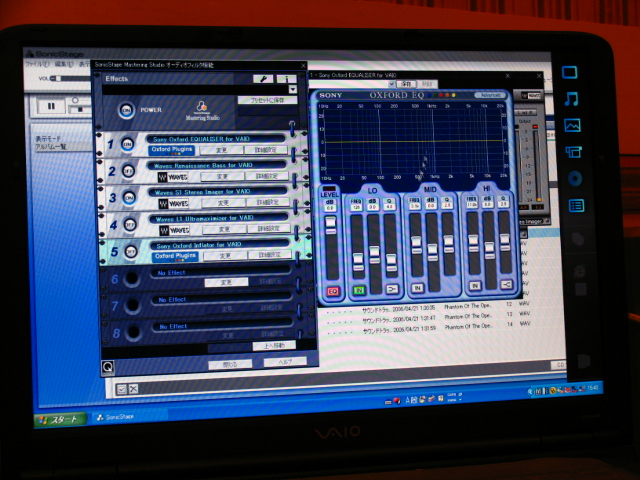Click the Advanced button in Oxford EQ

point(490,95)
